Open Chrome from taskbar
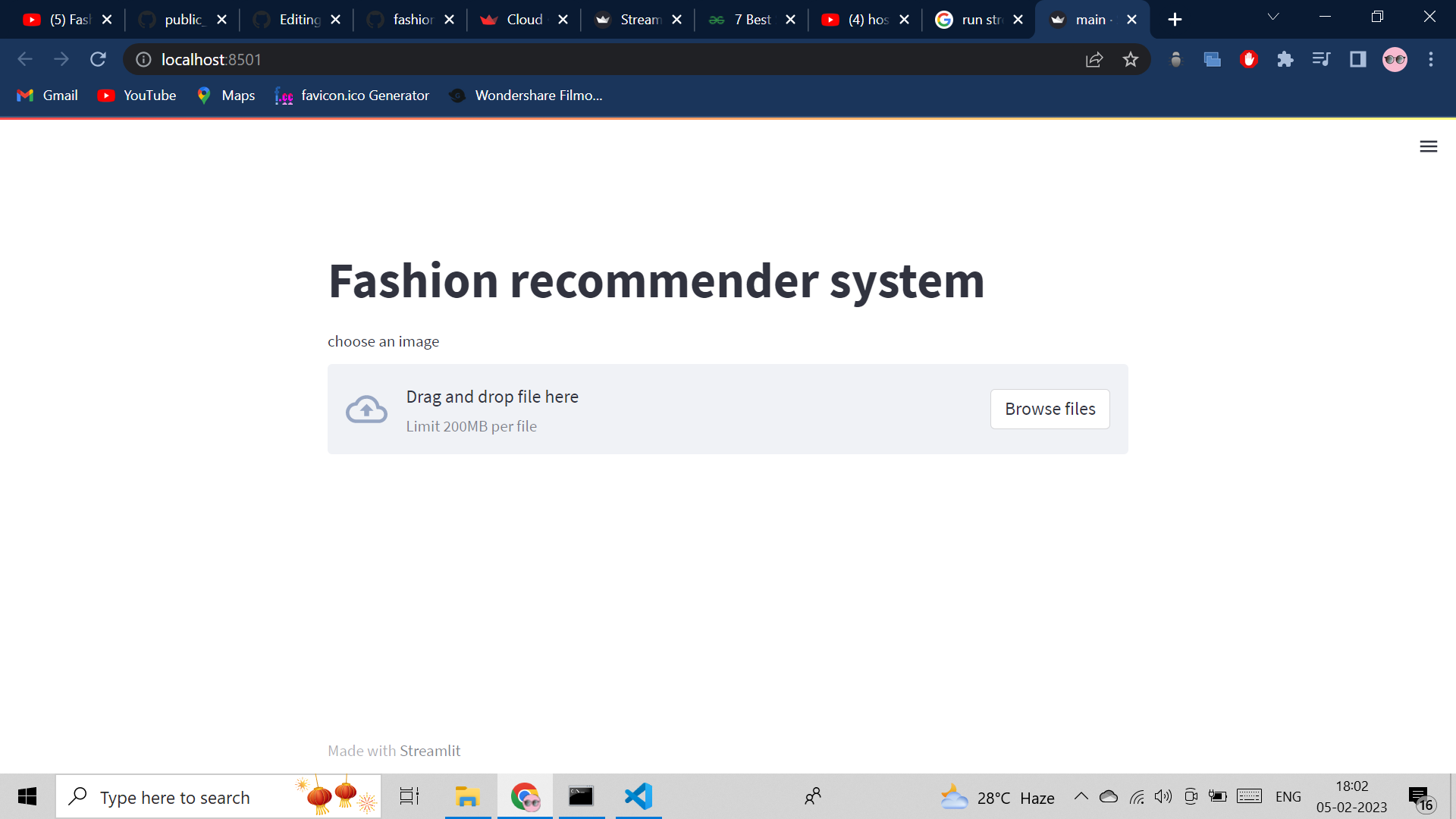The width and height of the screenshot is (1456, 819). [x=525, y=796]
